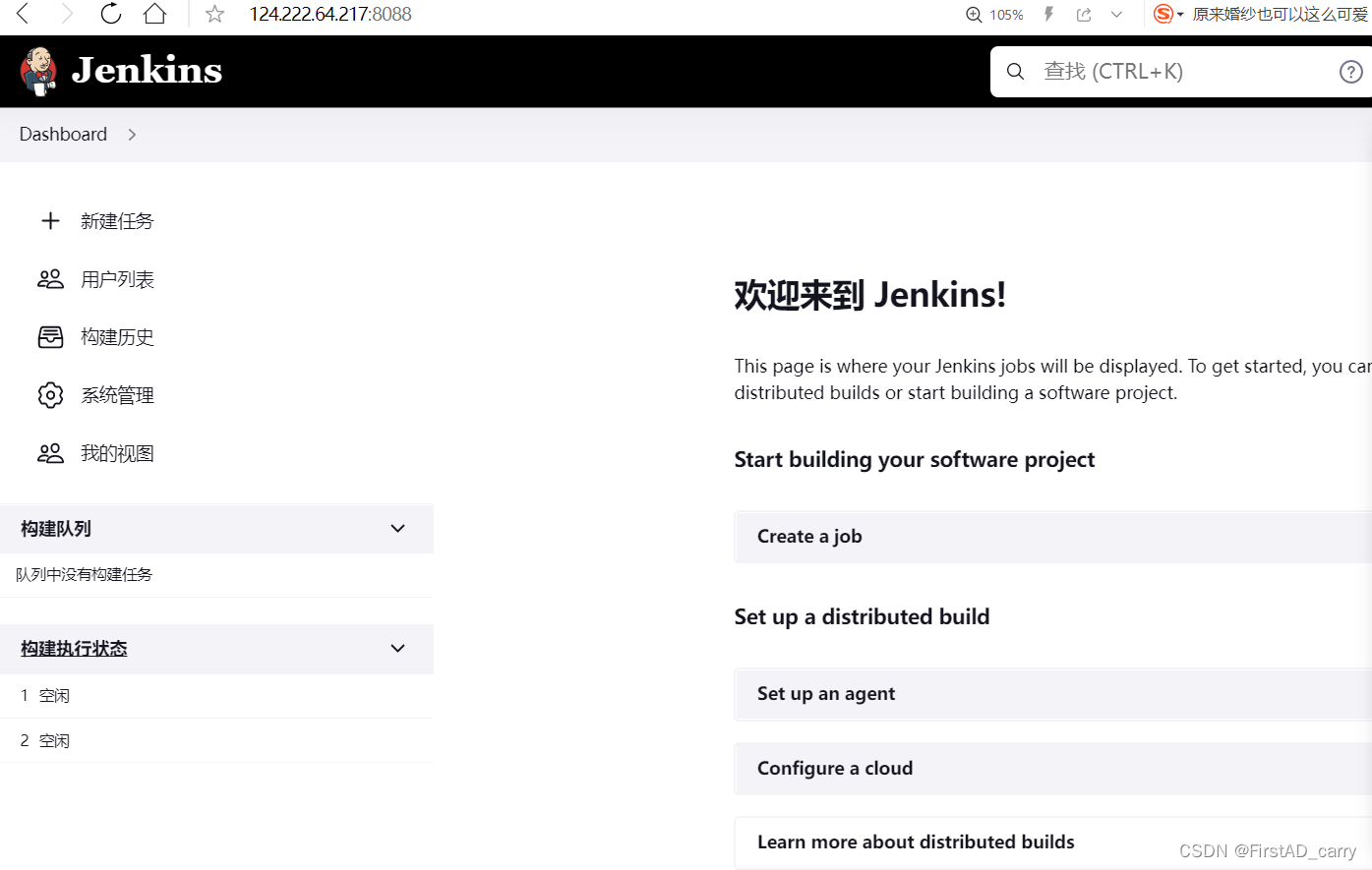The height and width of the screenshot is (870, 1372).
Task: Click 队列中没有构建任务 text
Action: [x=85, y=574]
